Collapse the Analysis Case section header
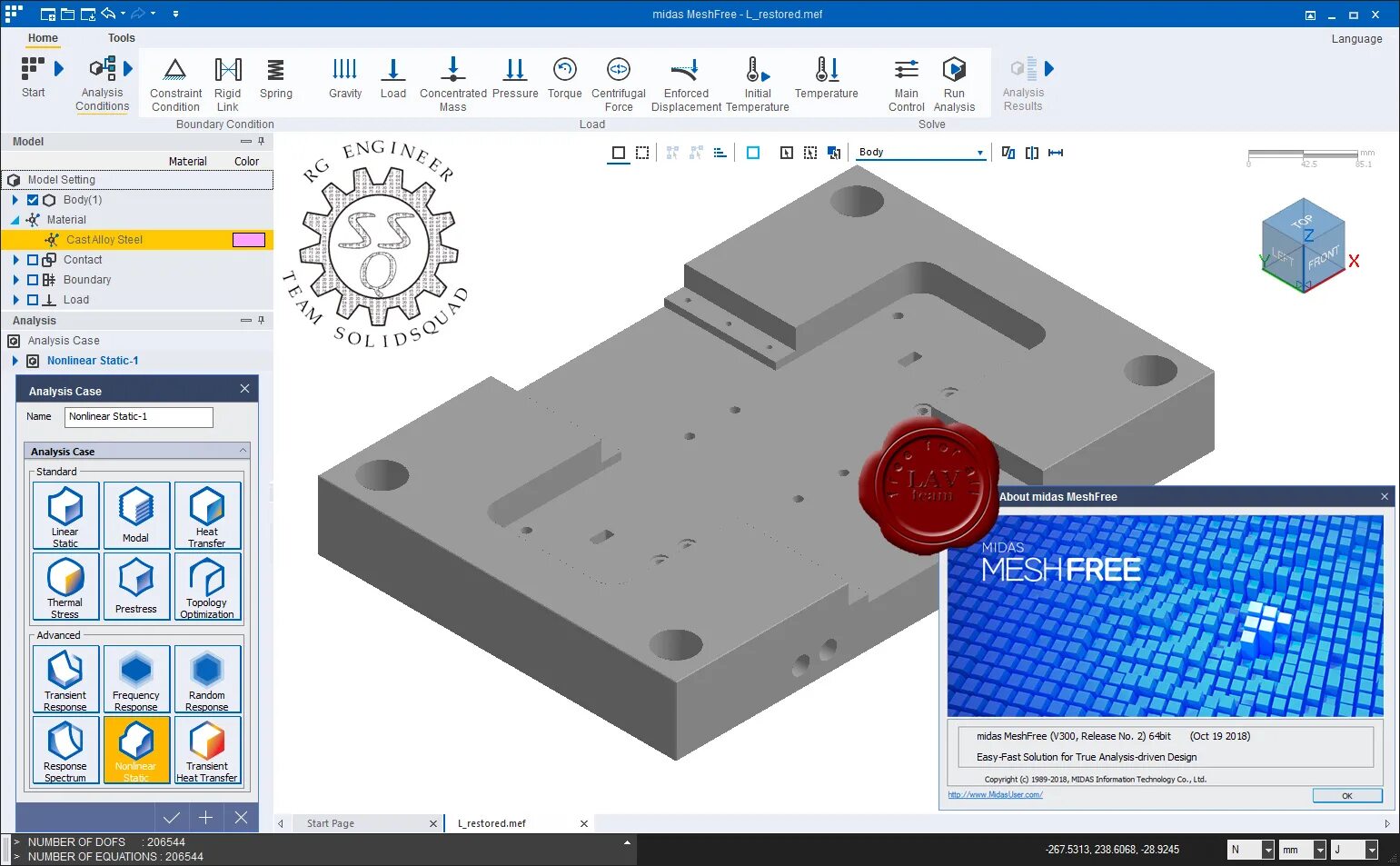 point(137,451)
